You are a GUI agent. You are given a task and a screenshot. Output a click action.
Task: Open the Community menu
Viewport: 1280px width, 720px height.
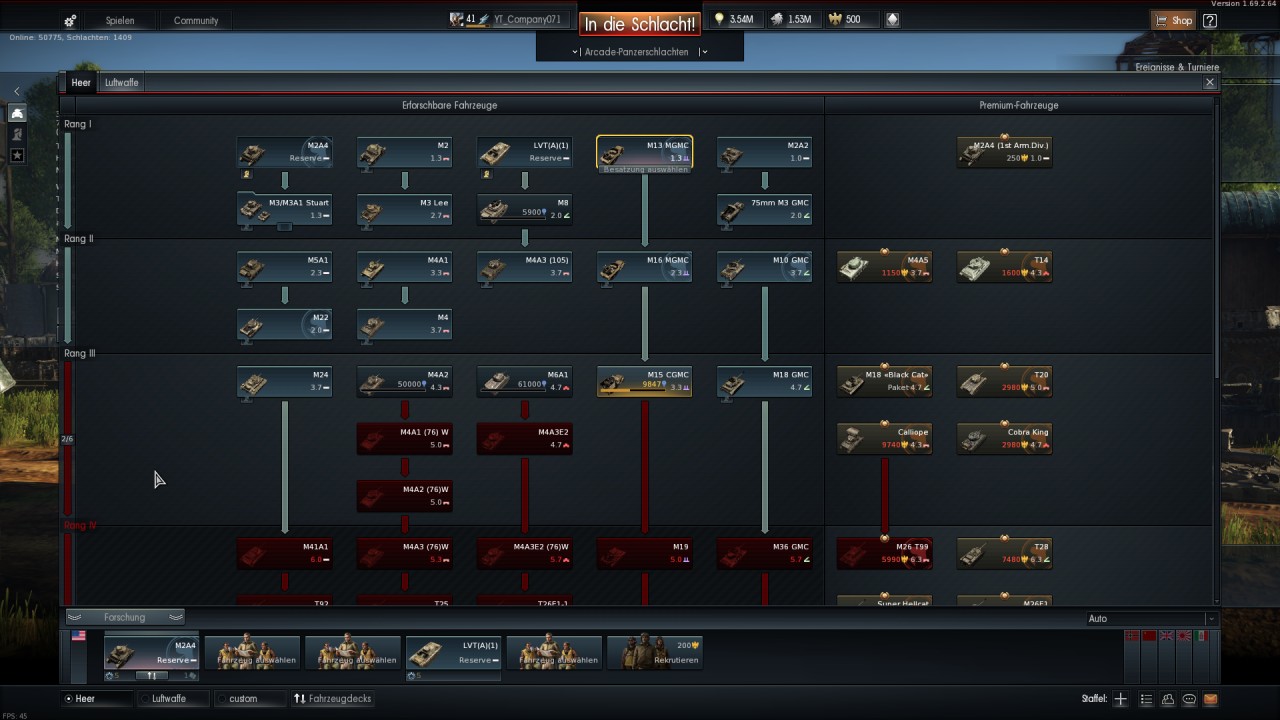(196, 20)
